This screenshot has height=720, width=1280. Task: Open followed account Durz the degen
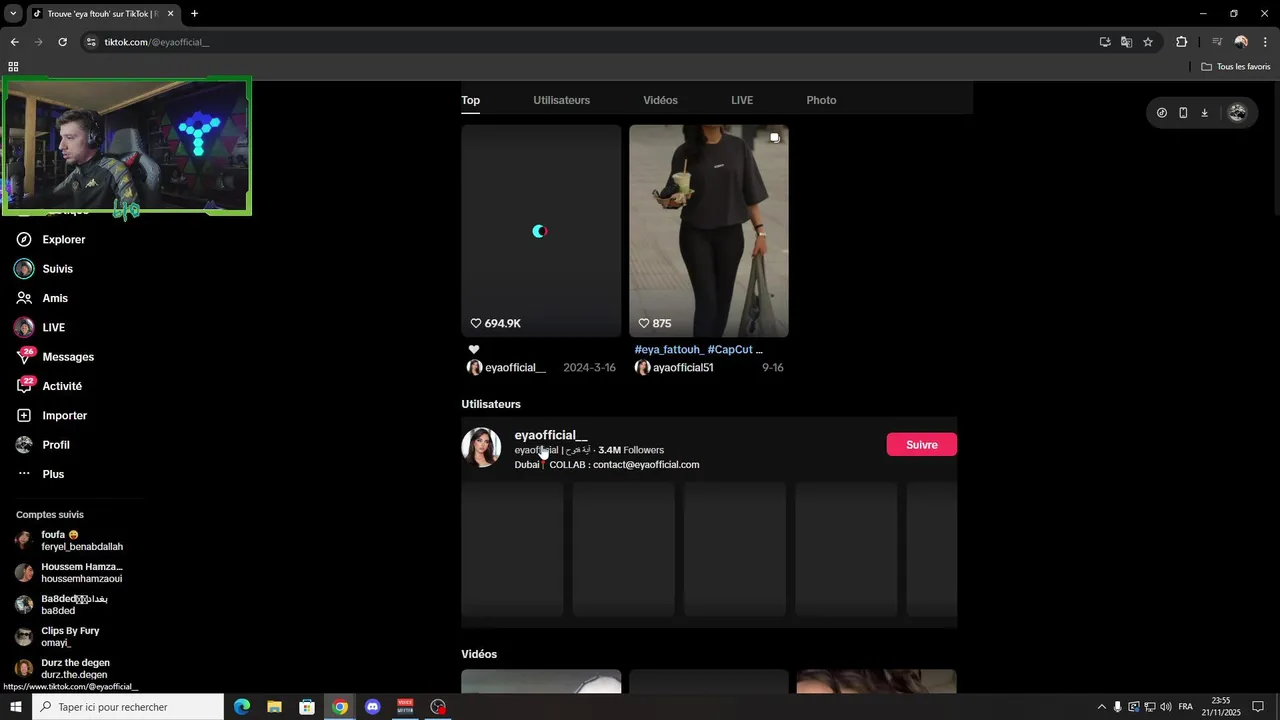tap(63, 669)
